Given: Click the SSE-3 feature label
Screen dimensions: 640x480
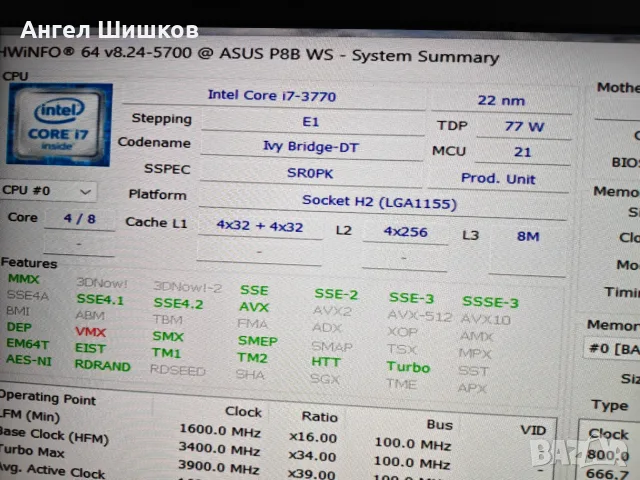Looking at the screenshot, I should click(411, 298).
